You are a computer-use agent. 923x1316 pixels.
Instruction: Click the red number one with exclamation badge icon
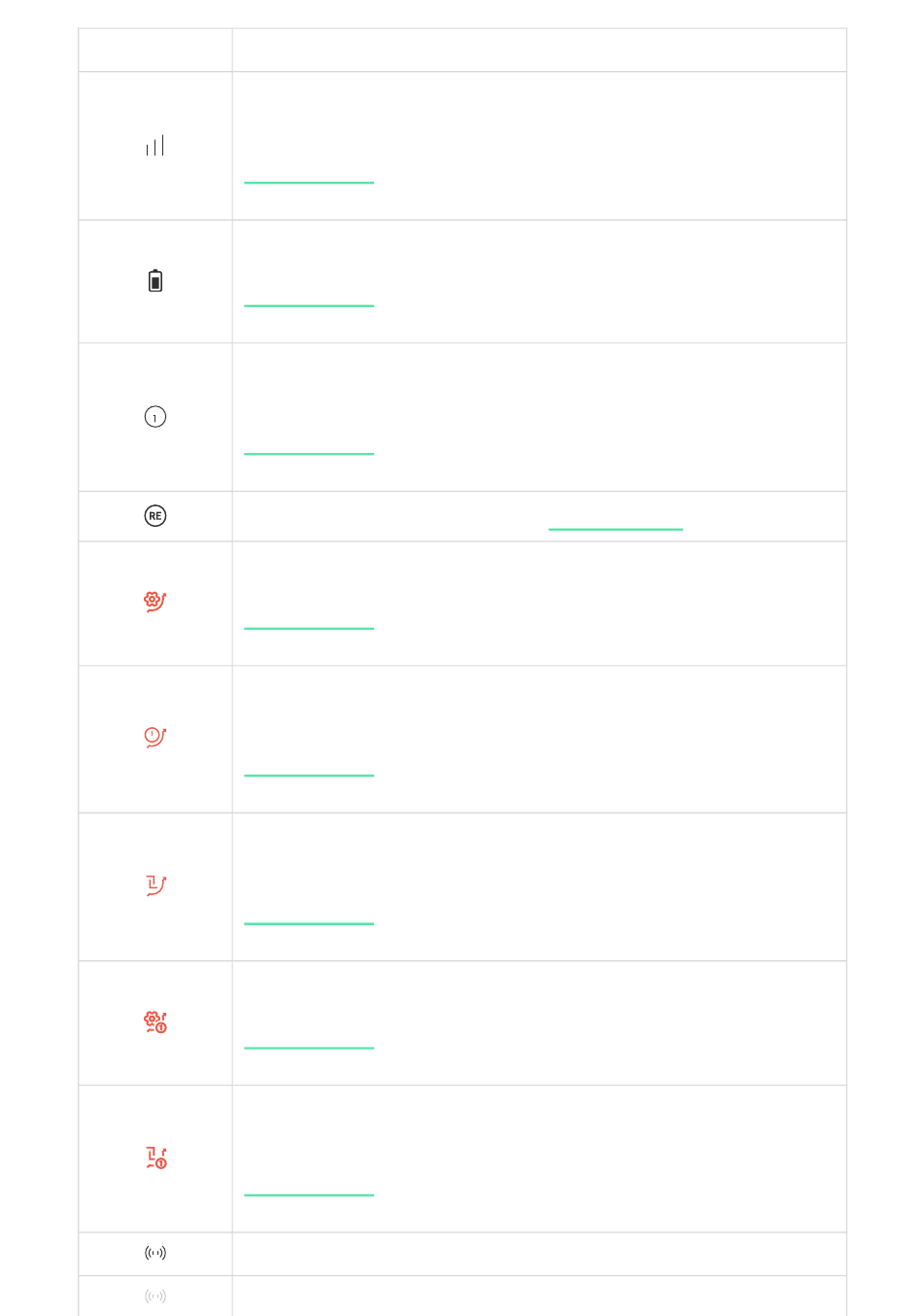pyautogui.click(x=155, y=1158)
